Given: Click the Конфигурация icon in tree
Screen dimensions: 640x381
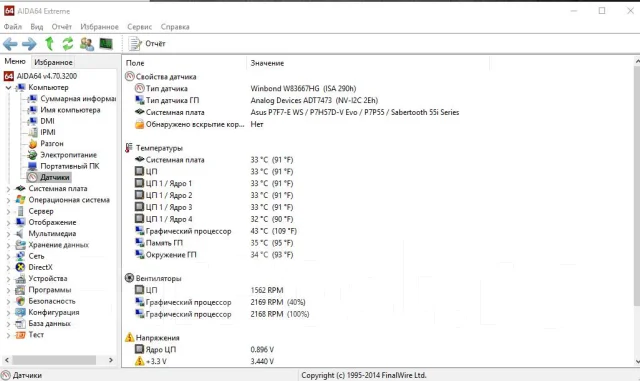Looking at the screenshot, I should click(20, 312).
